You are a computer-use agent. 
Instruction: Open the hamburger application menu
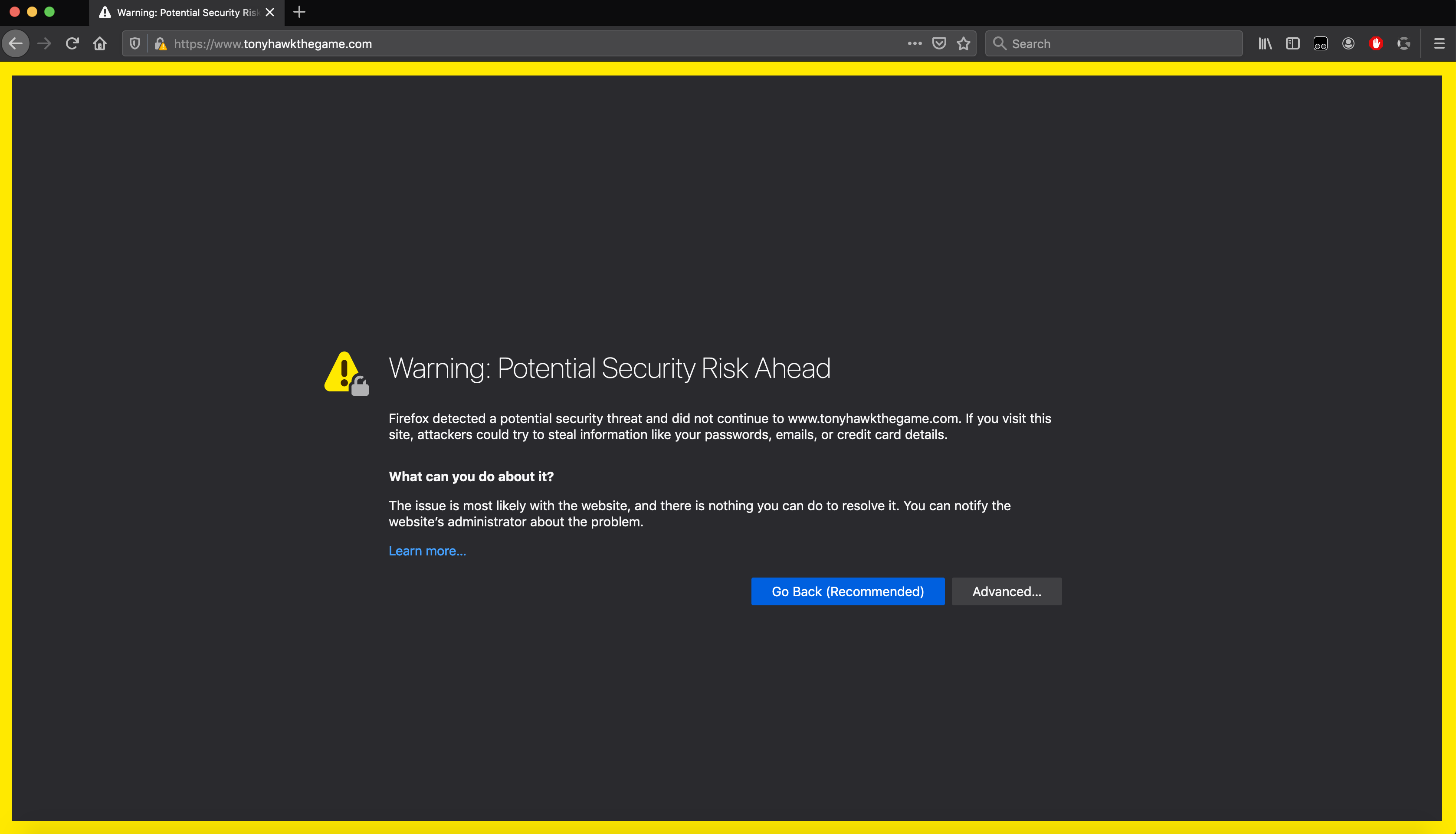(1439, 43)
